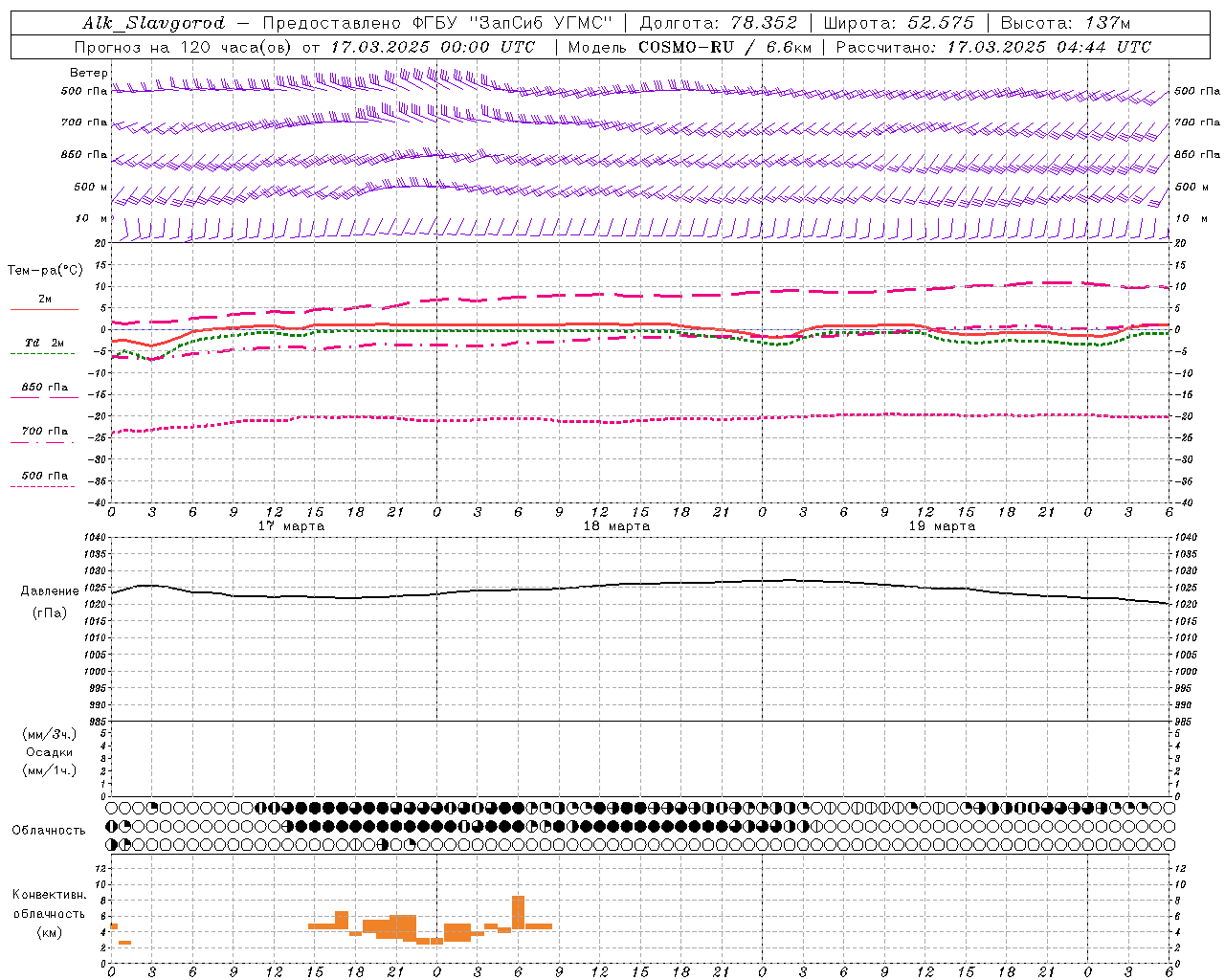Click the "Тем-ра(°C)" panel label
The height and width of the screenshot is (980, 1225).
[x=45, y=271]
